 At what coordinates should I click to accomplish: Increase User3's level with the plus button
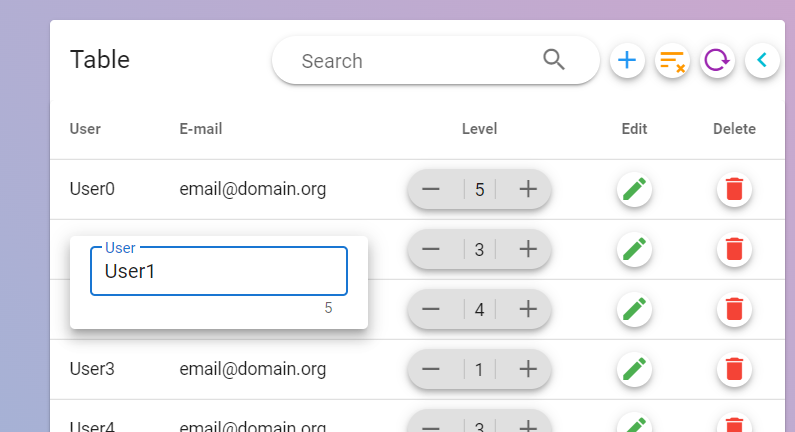[528, 369]
